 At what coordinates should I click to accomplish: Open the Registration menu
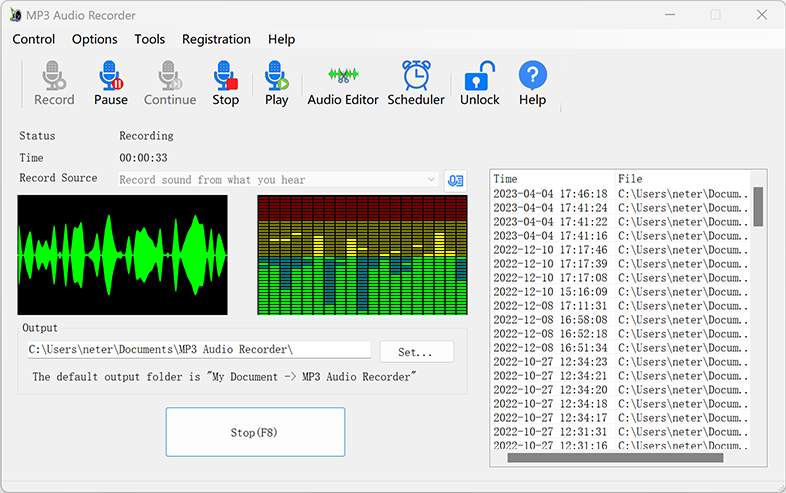216,39
